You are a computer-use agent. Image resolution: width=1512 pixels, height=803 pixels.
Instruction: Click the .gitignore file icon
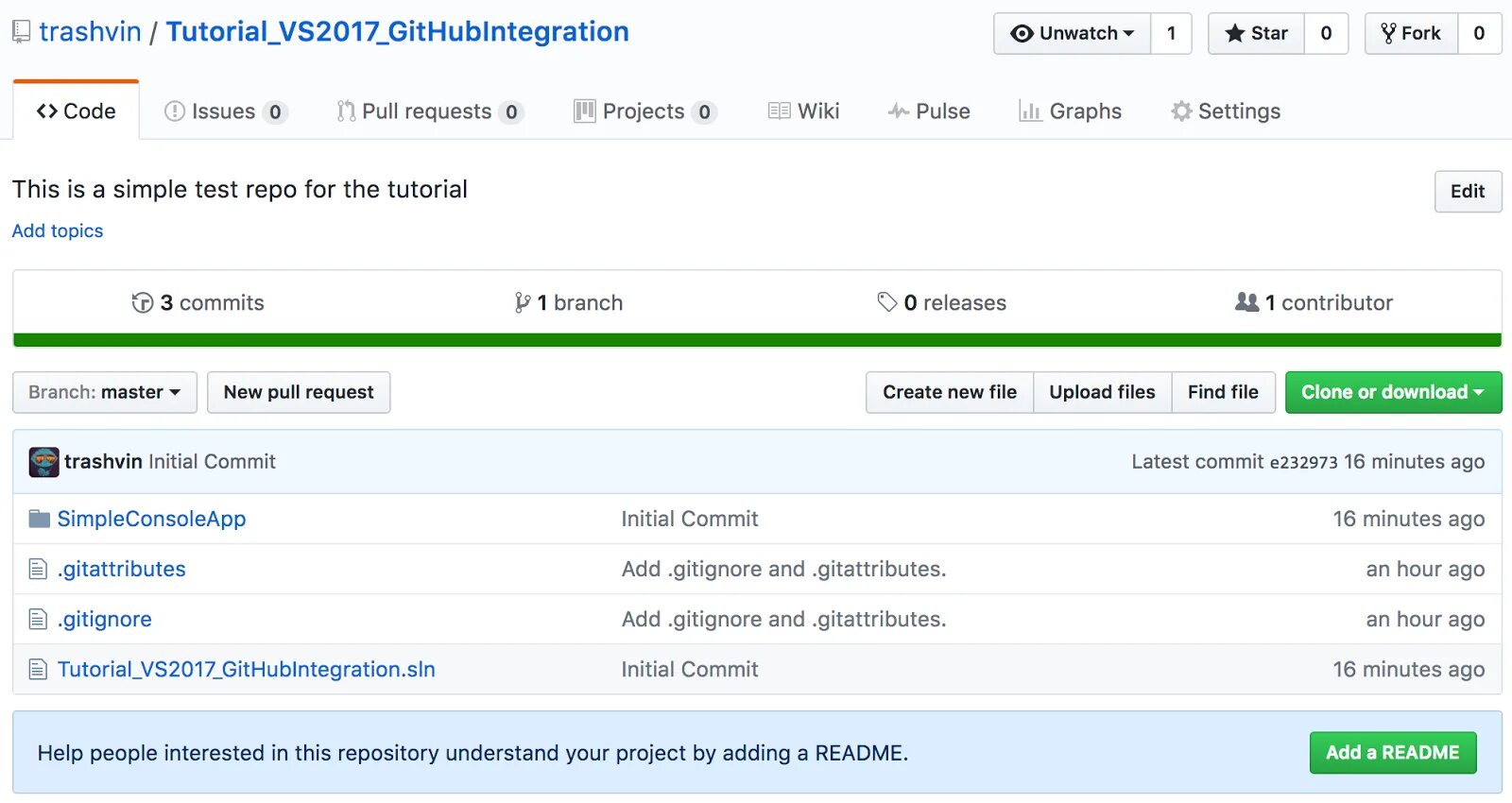point(38,620)
